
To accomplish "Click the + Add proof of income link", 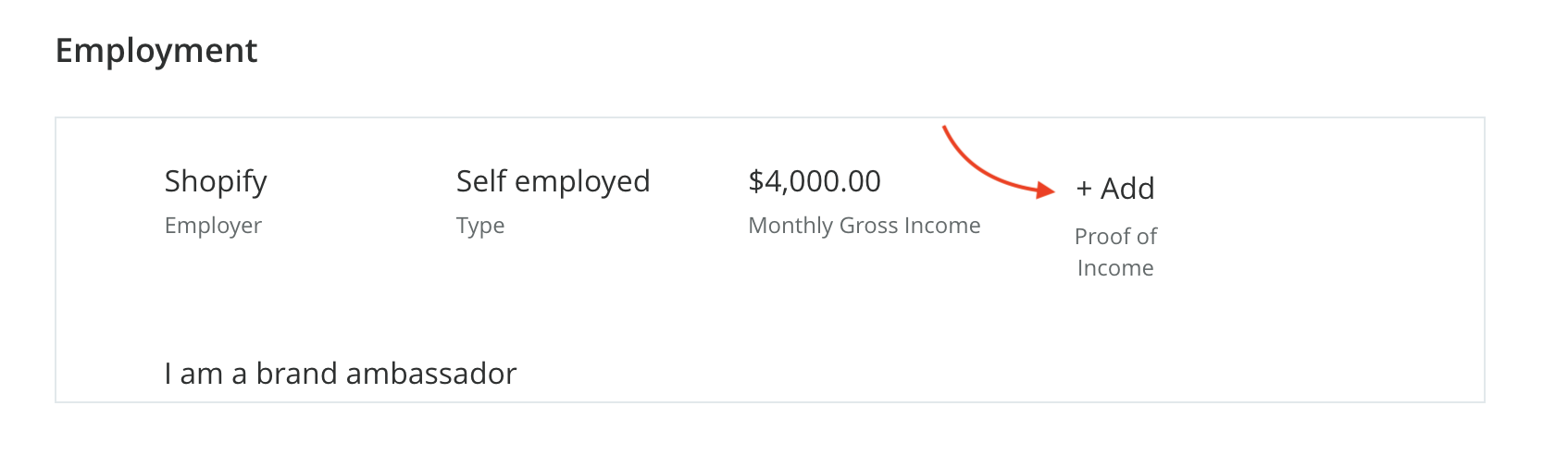I will tap(1115, 189).
